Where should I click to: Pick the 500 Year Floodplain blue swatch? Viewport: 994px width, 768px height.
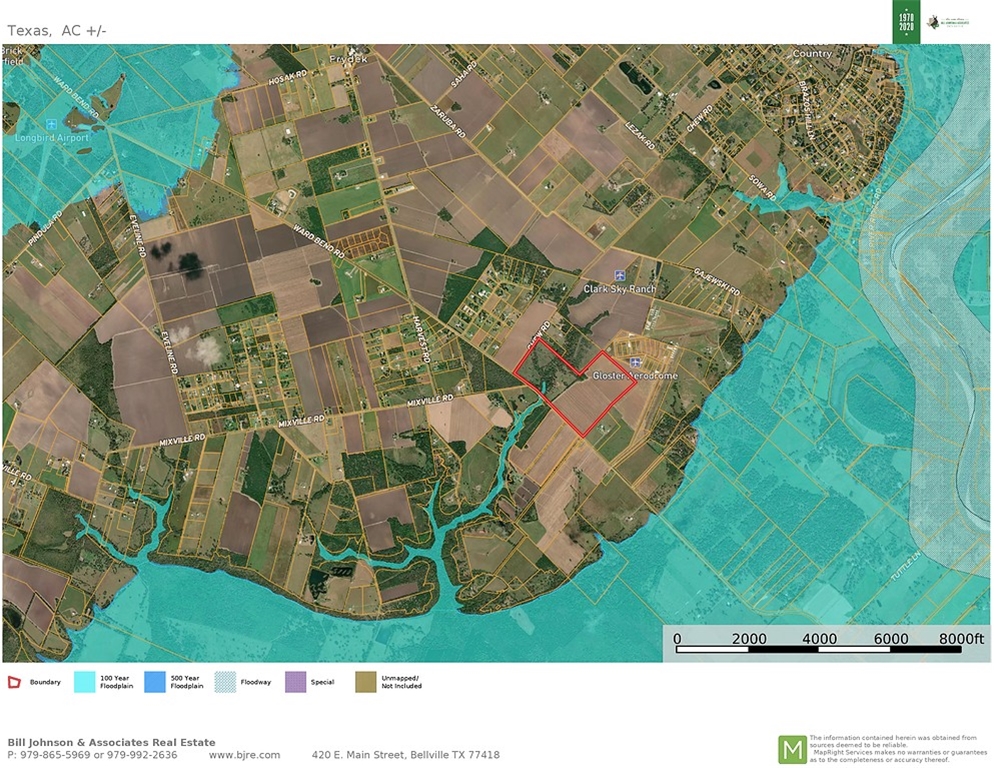[x=155, y=683]
